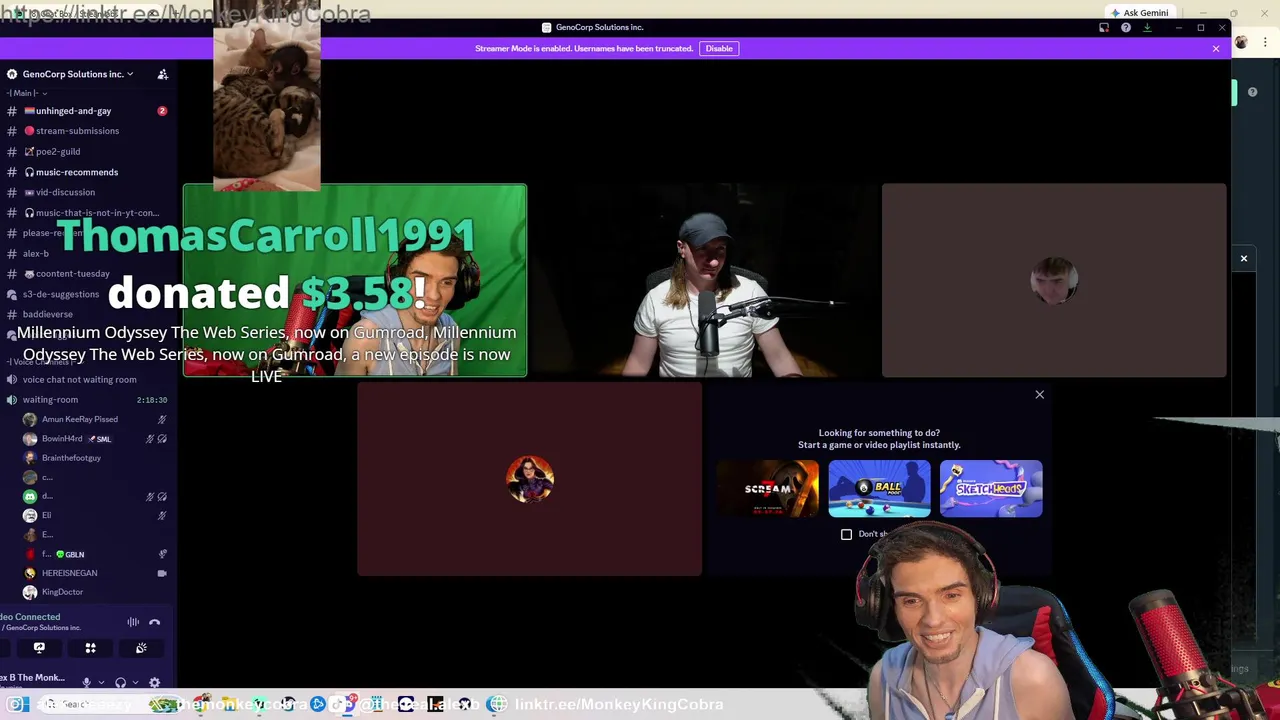Image resolution: width=1280 pixels, height=720 pixels.
Task: Open the microphone input options arrow
Action: click(x=101, y=683)
